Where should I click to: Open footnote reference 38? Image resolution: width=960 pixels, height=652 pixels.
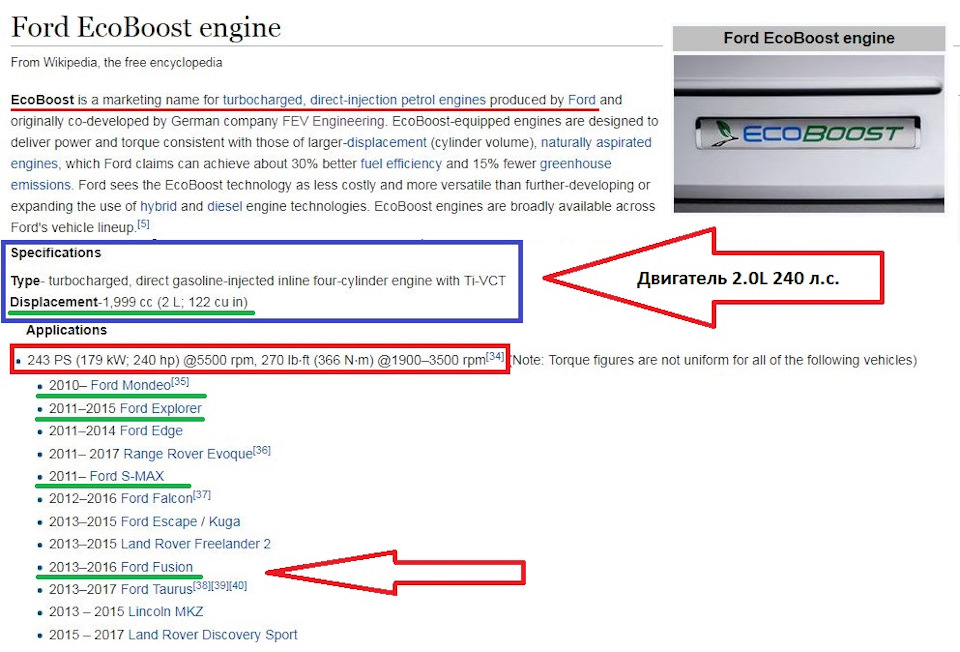[x=202, y=585]
